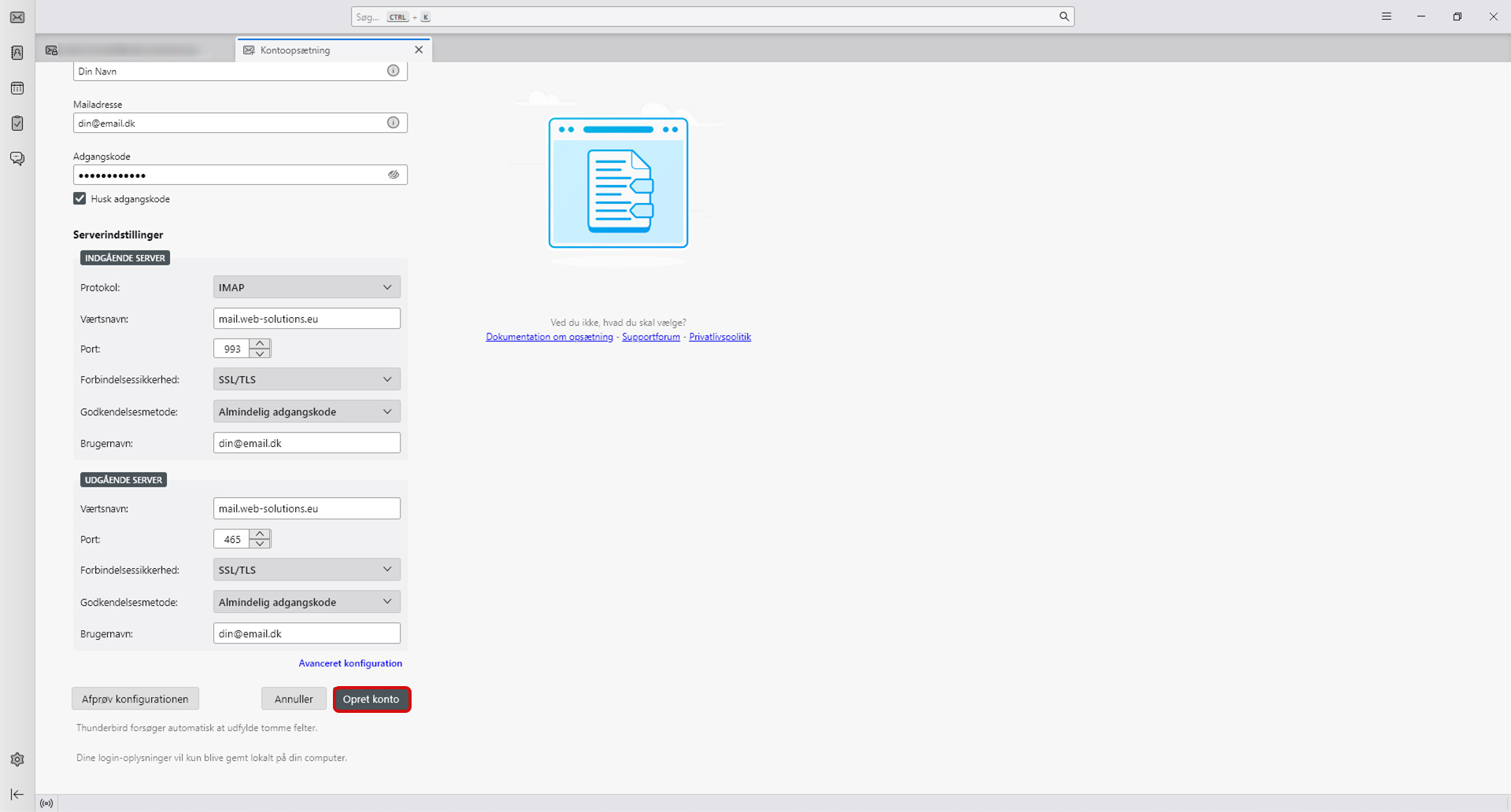This screenshot has width=1511, height=812.
Task: Open the Calendar space icon
Action: pos(17,88)
